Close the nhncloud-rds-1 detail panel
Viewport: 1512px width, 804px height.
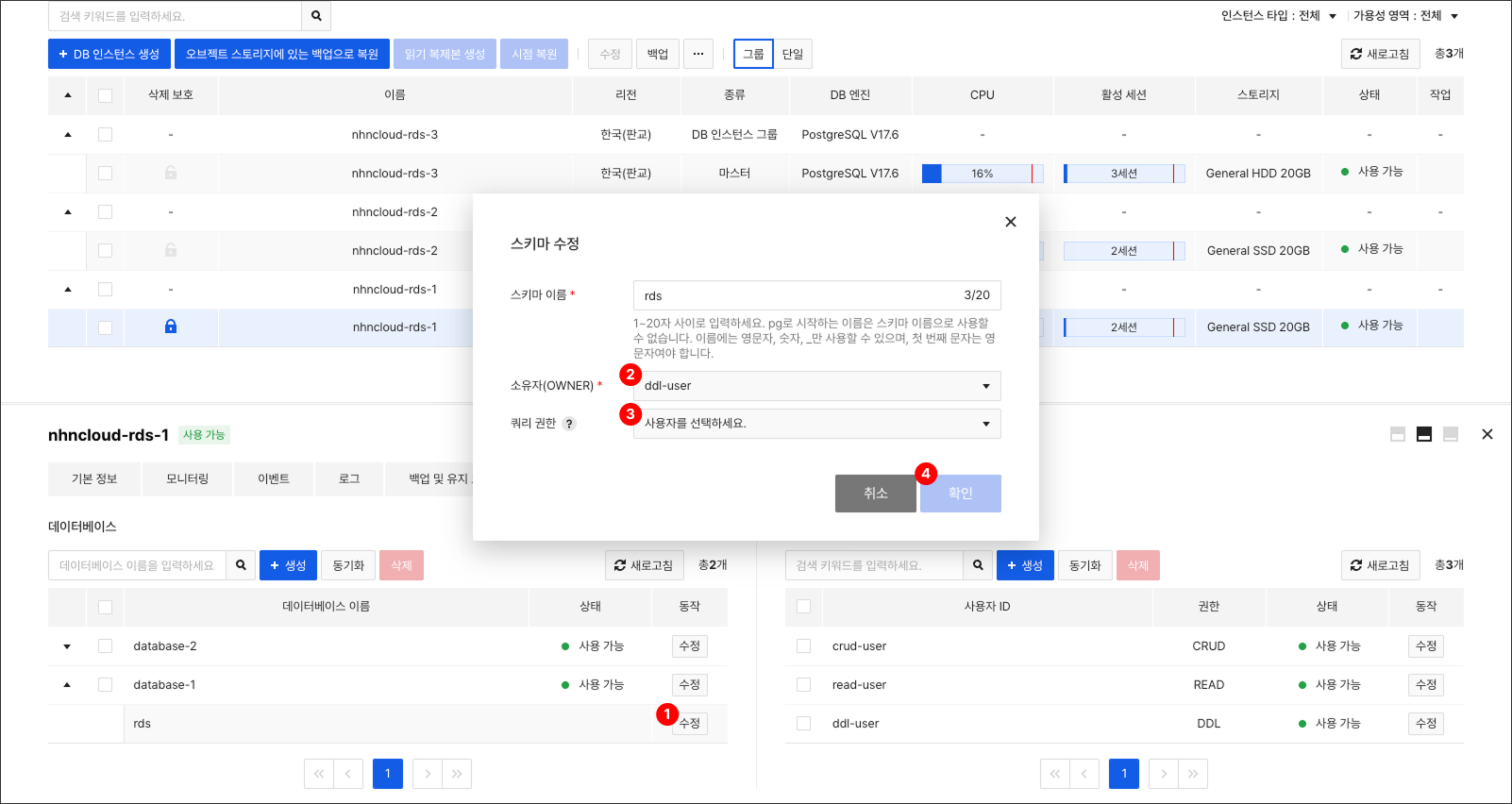[x=1487, y=434]
